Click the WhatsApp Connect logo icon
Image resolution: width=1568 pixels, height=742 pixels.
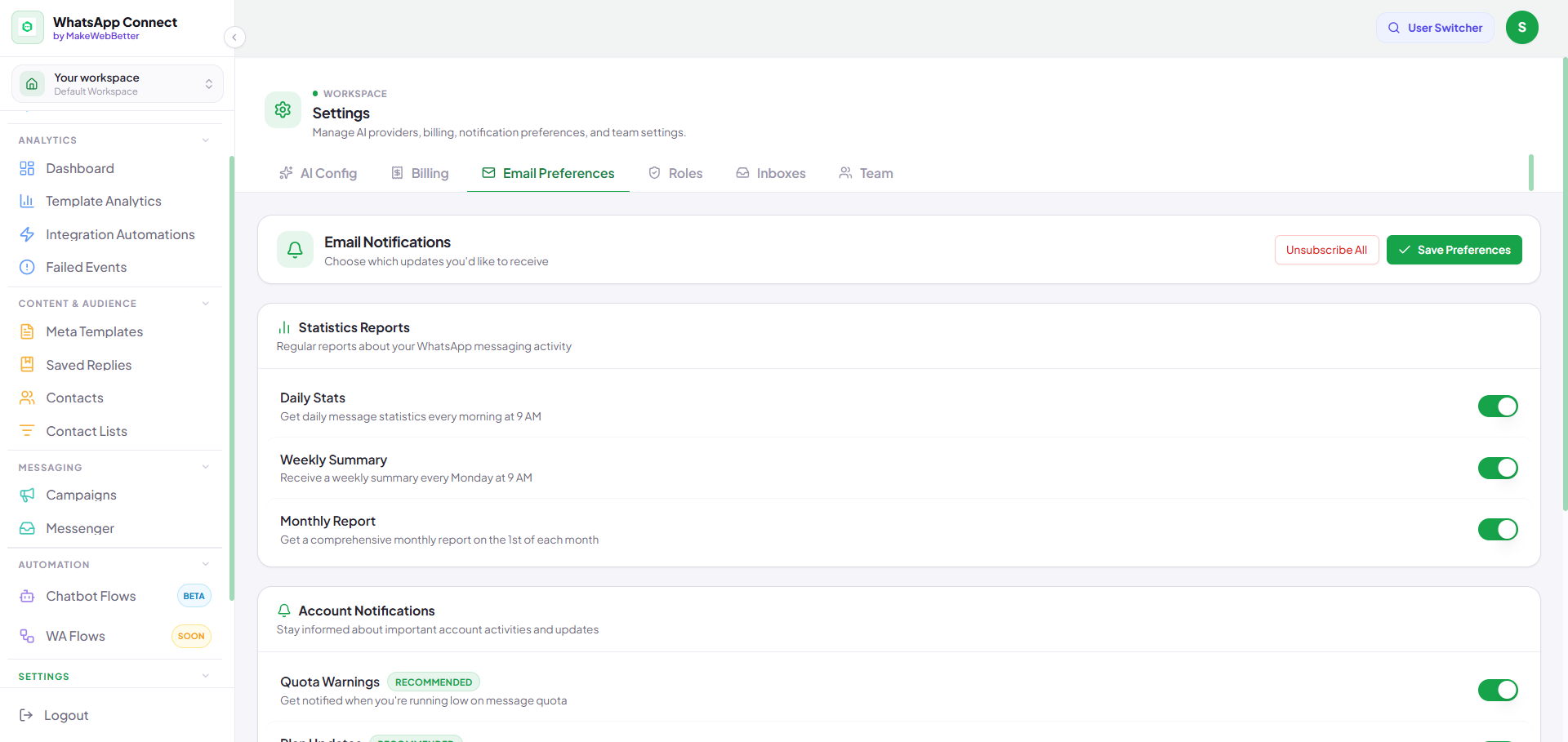click(28, 28)
